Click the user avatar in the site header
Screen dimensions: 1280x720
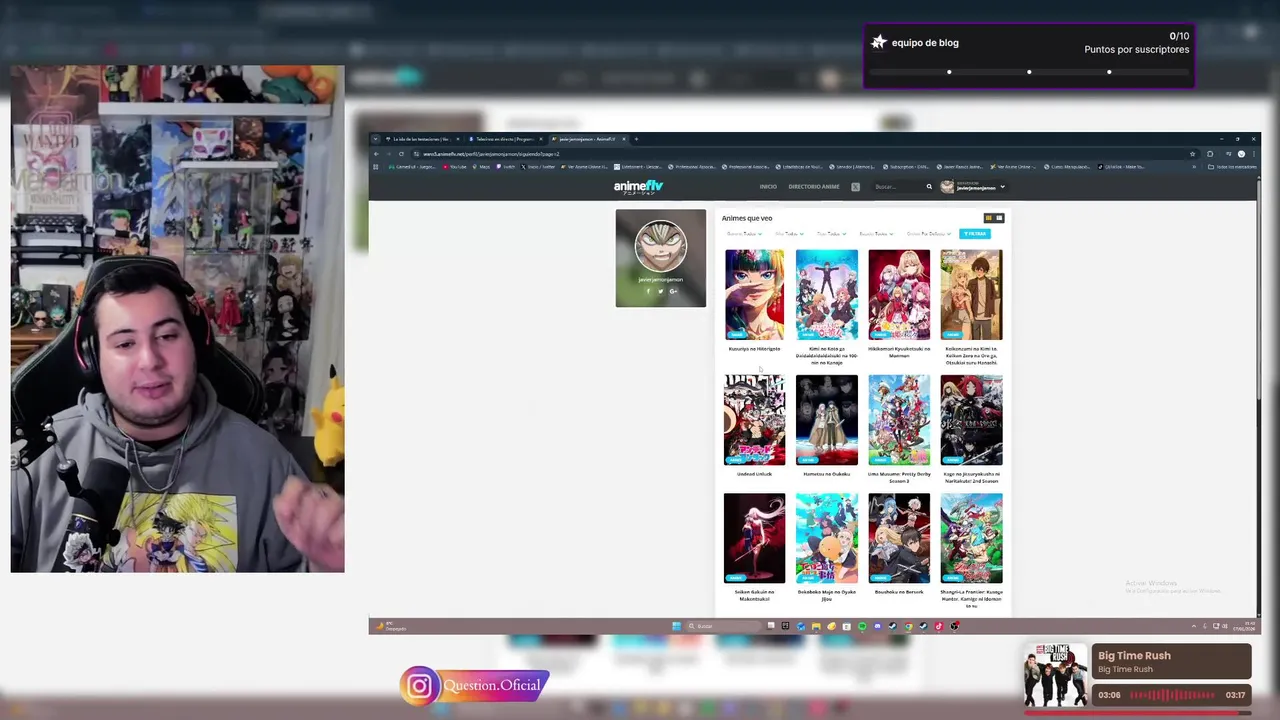pos(948,187)
